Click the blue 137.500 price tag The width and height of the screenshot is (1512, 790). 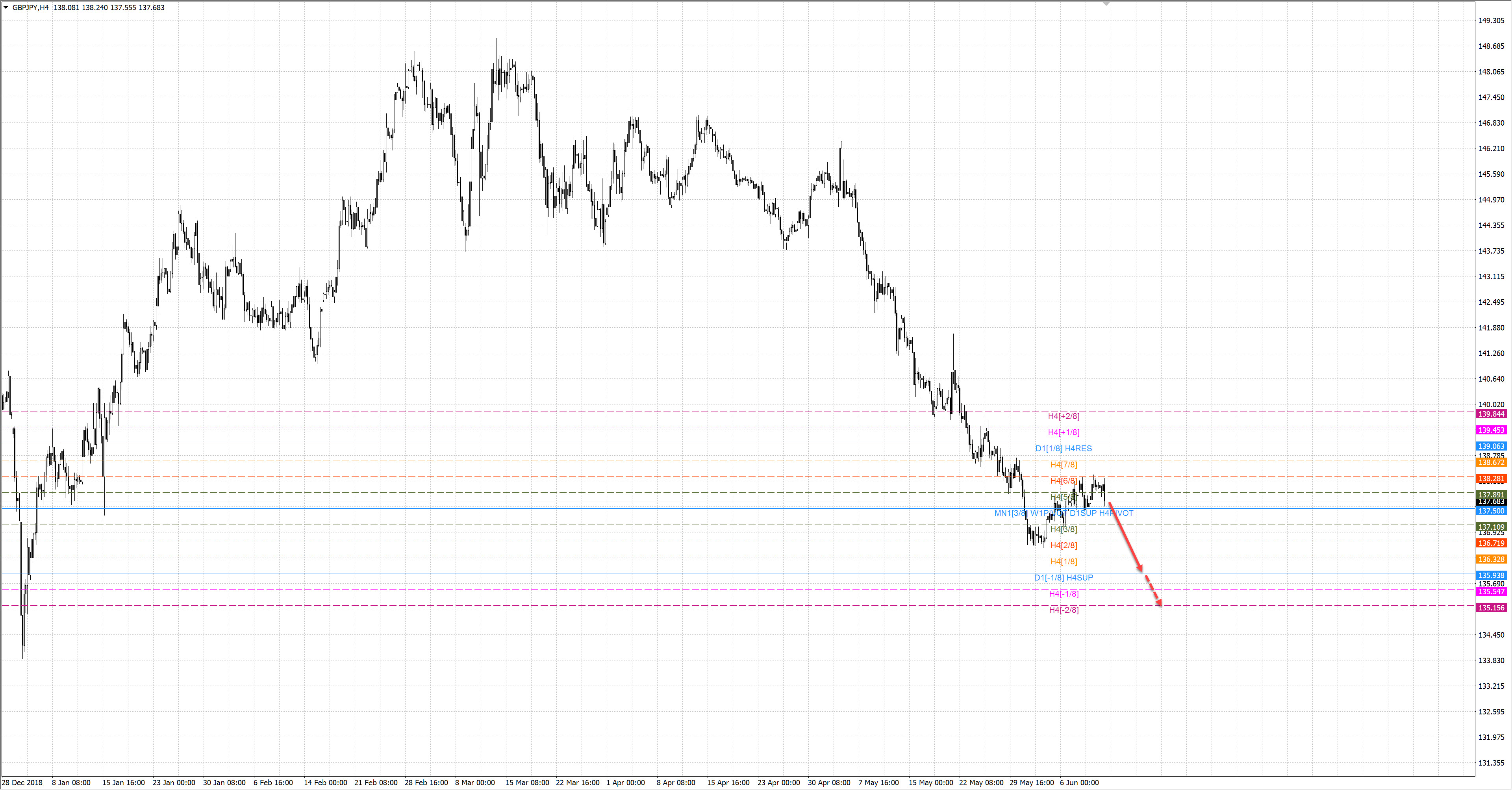coord(1491,511)
